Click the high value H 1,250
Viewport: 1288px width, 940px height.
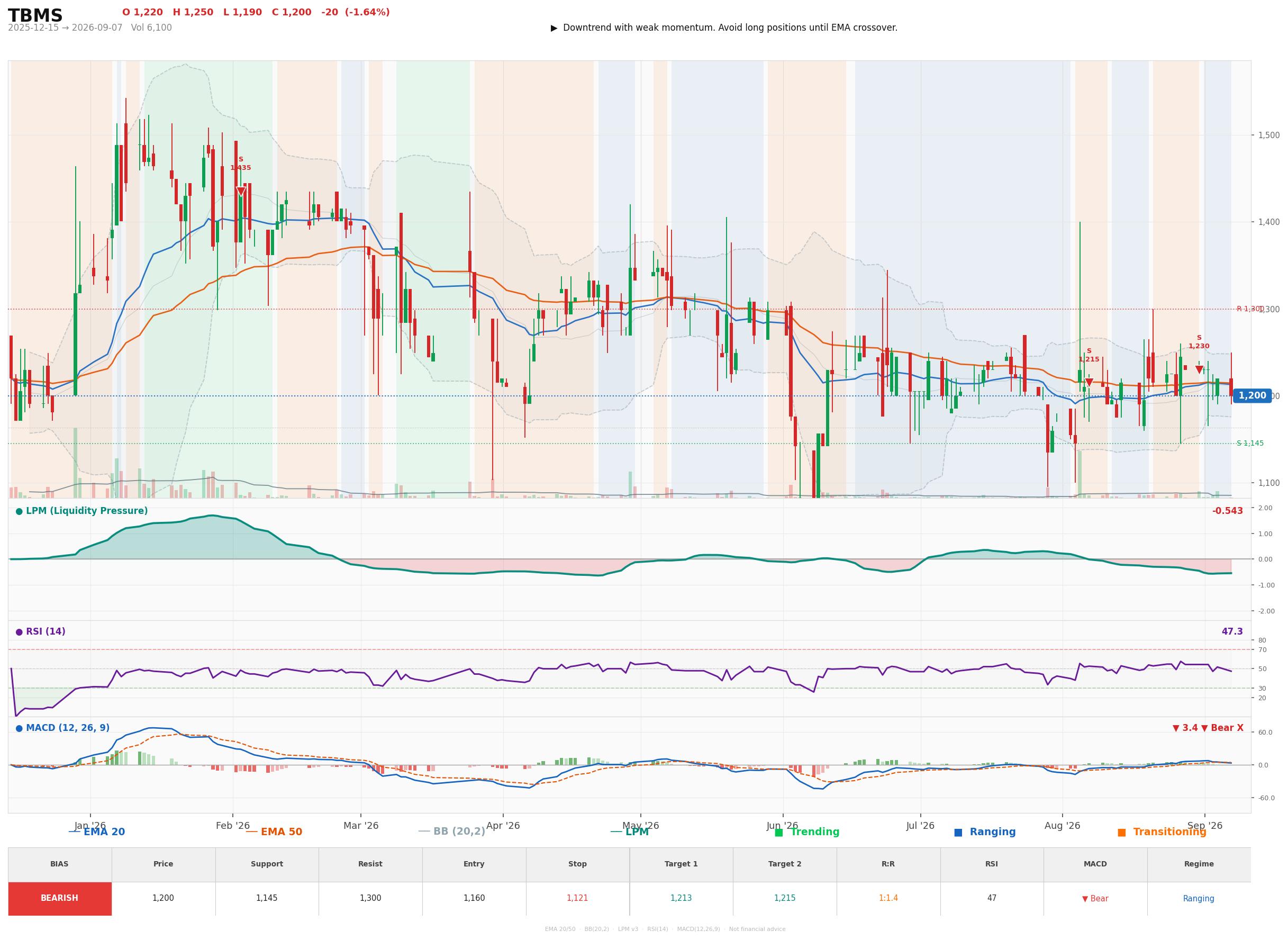click(x=193, y=13)
